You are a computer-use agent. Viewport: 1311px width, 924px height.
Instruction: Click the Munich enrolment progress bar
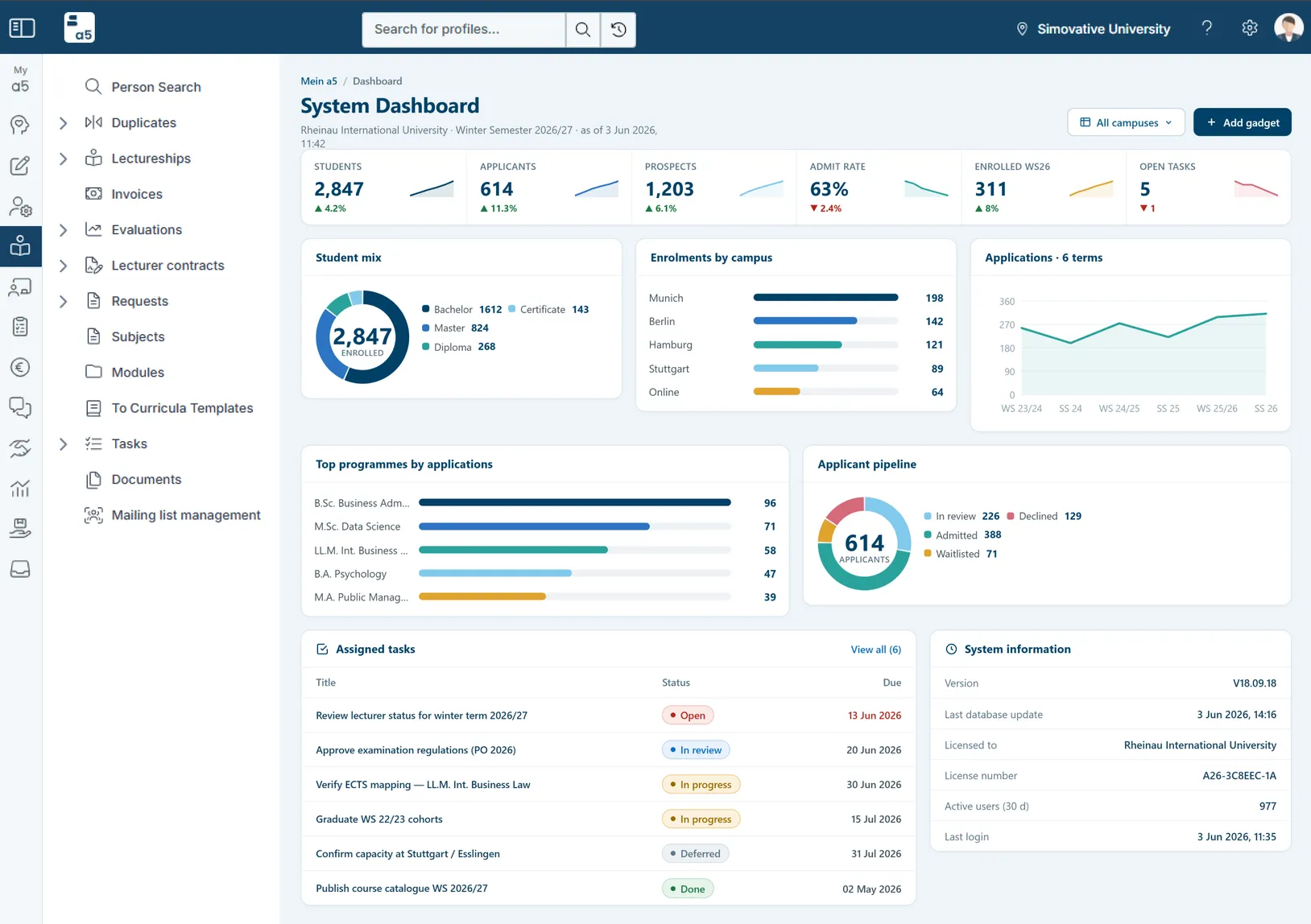point(825,298)
